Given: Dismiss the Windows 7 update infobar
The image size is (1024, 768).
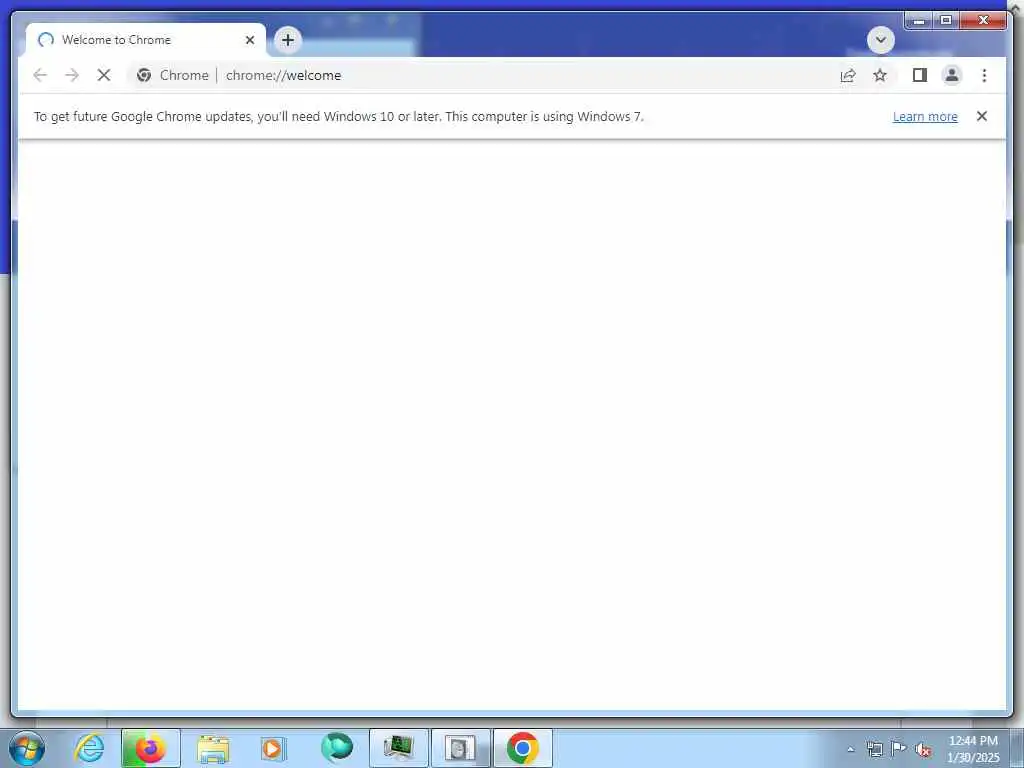Looking at the screenshot, I should (x=982, y=116).
